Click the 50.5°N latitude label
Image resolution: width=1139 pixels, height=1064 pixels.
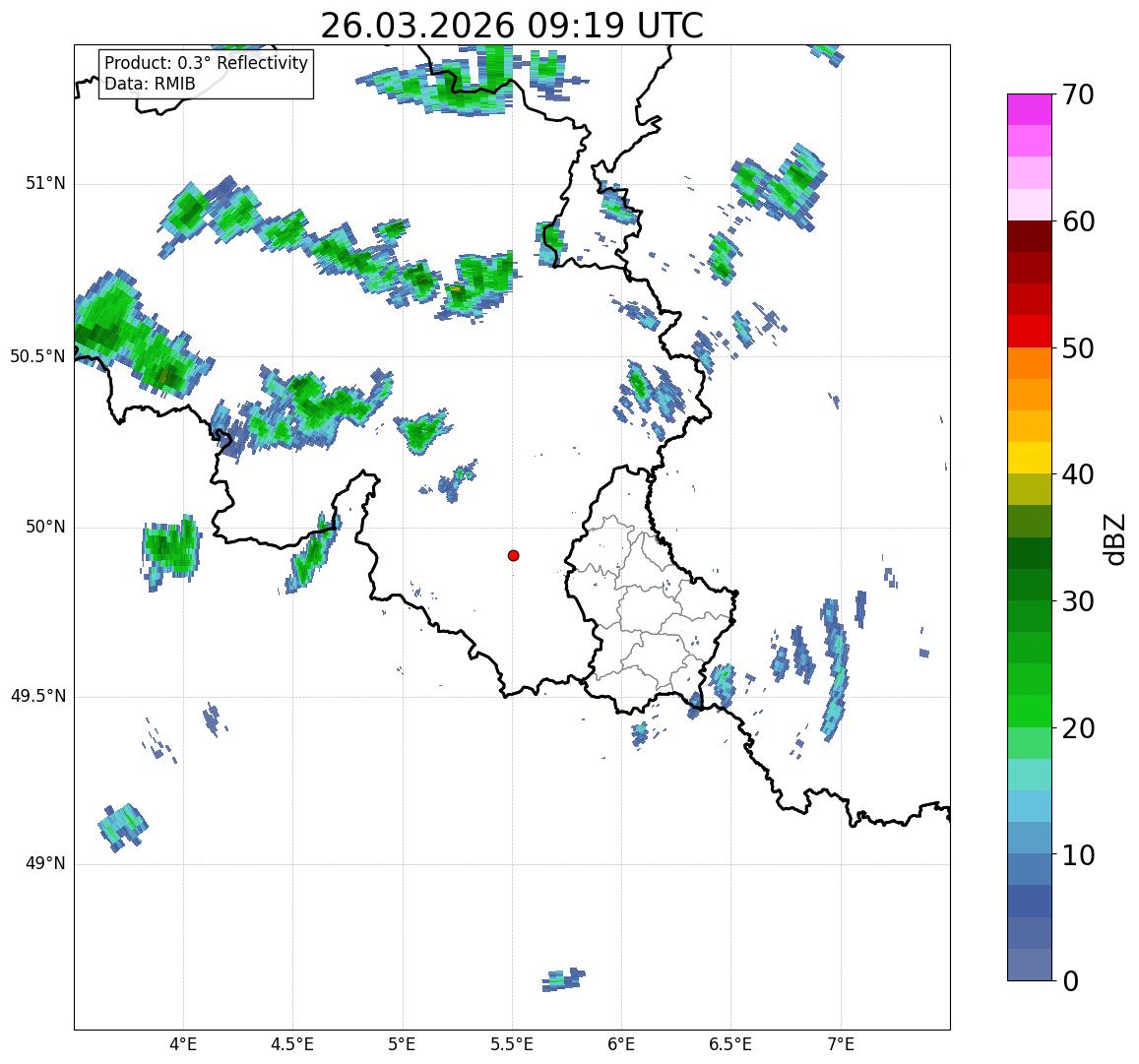[37, 356]
